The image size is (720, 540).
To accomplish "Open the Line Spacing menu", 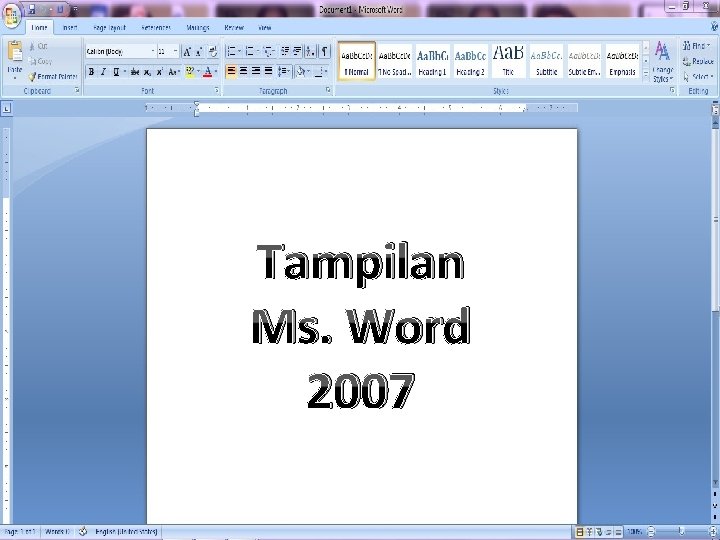I will click(x=284, y=71).
